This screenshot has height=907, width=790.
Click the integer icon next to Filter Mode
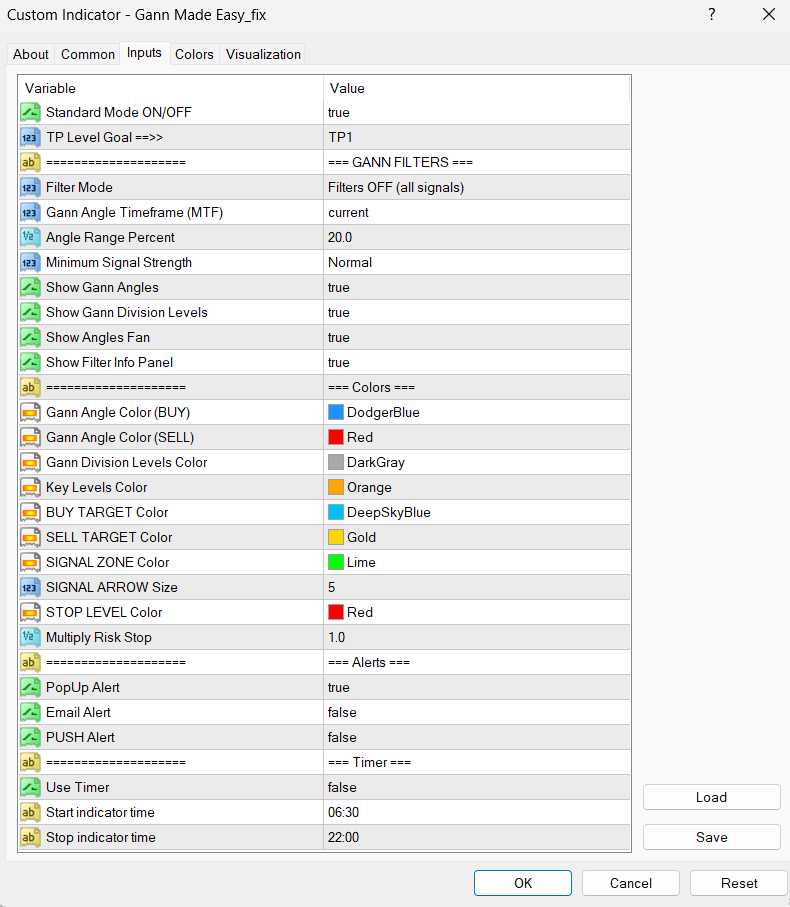30,187
